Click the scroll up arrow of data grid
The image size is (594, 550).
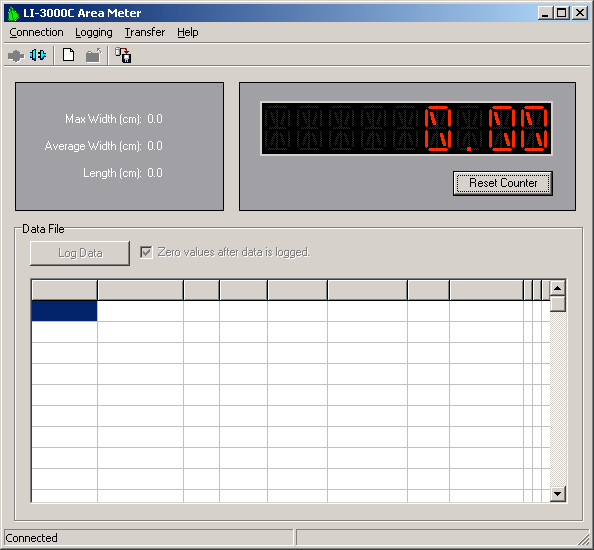[558, 288]
